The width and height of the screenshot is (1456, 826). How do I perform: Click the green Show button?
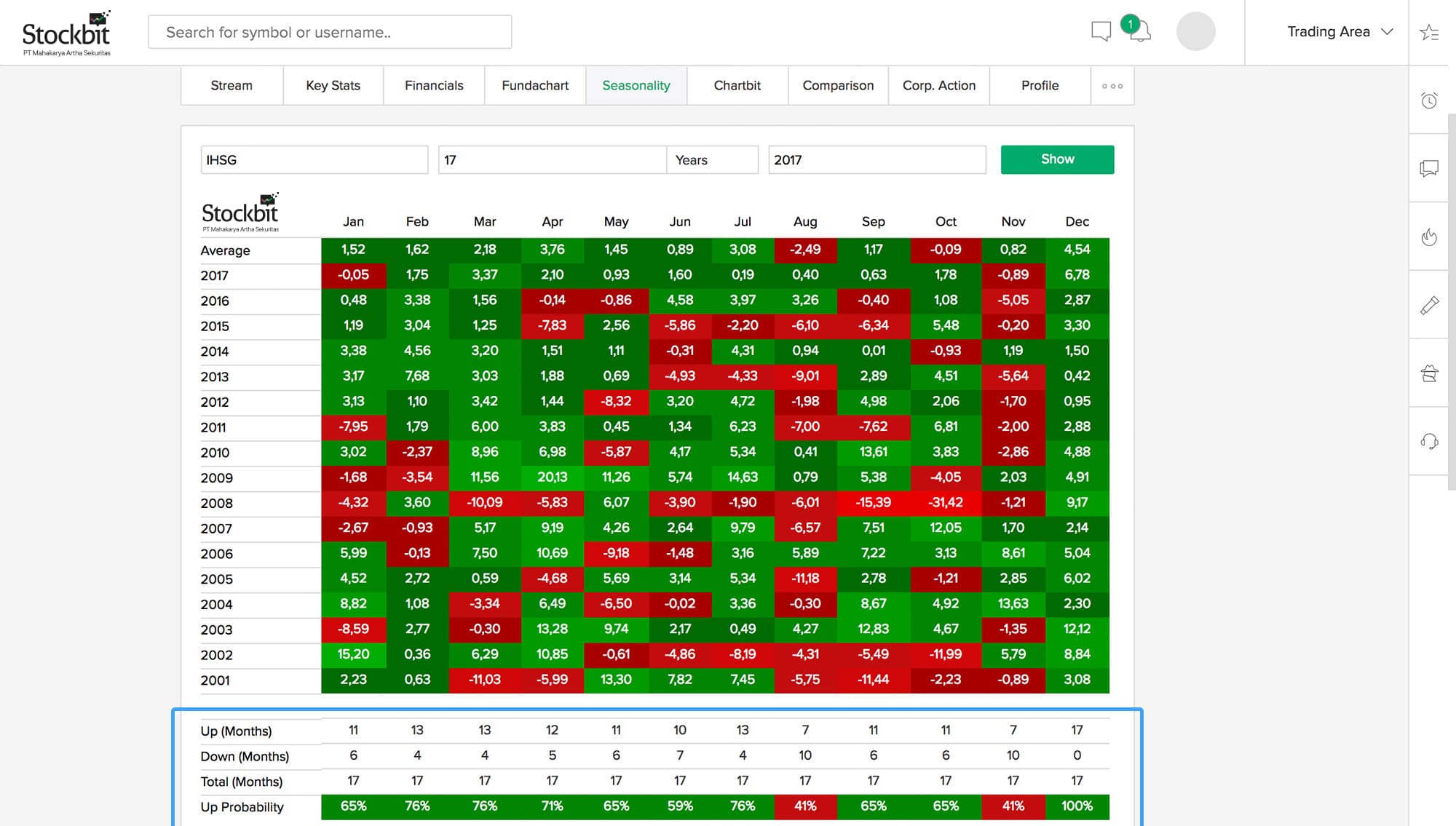(x=1057, y=159)
